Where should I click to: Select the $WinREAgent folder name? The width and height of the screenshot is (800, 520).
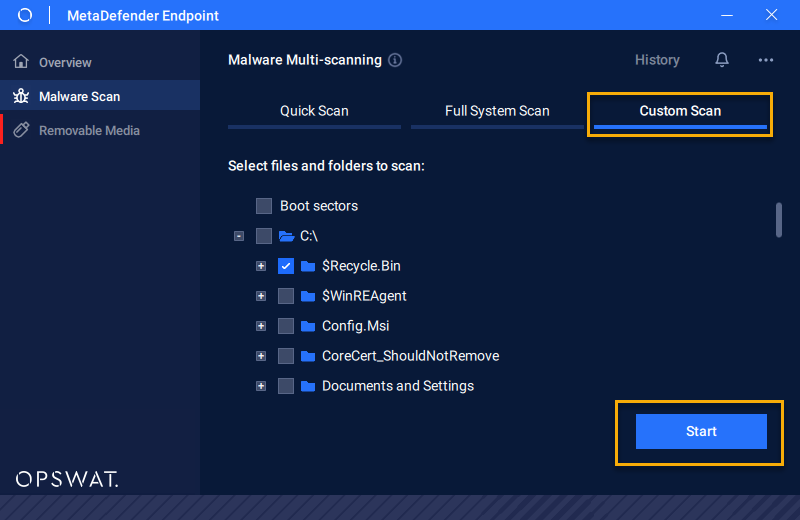pos(364,296)
